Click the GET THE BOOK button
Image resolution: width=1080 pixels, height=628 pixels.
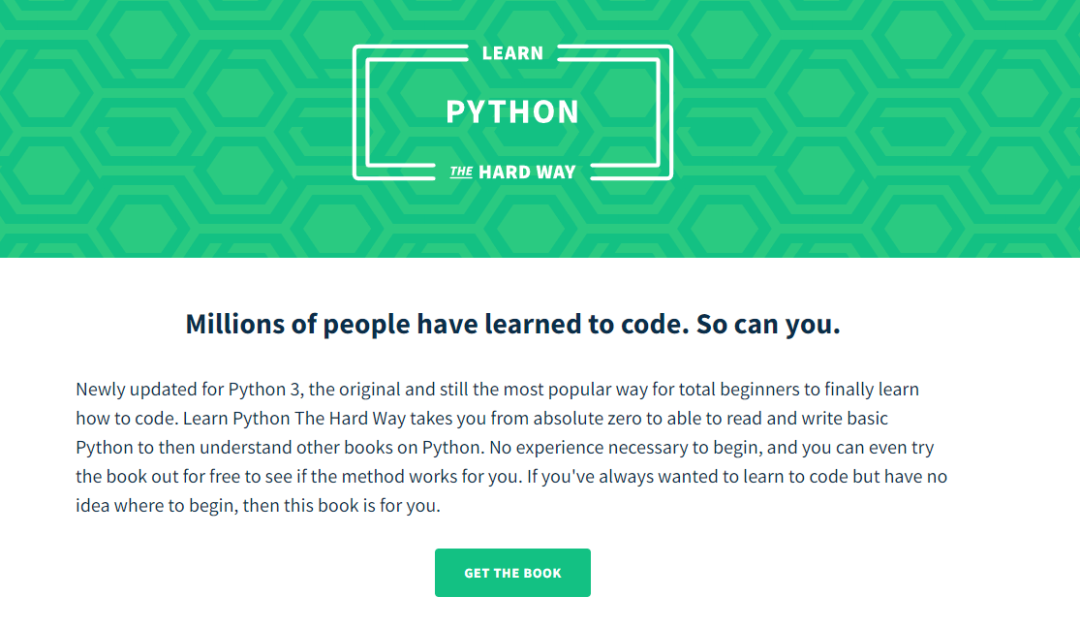click(x=512, y=572)
